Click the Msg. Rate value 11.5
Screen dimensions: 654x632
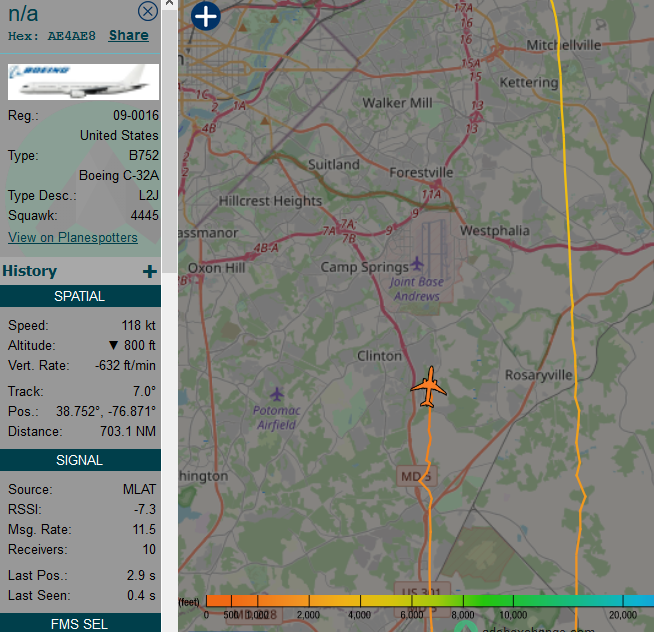144,529
